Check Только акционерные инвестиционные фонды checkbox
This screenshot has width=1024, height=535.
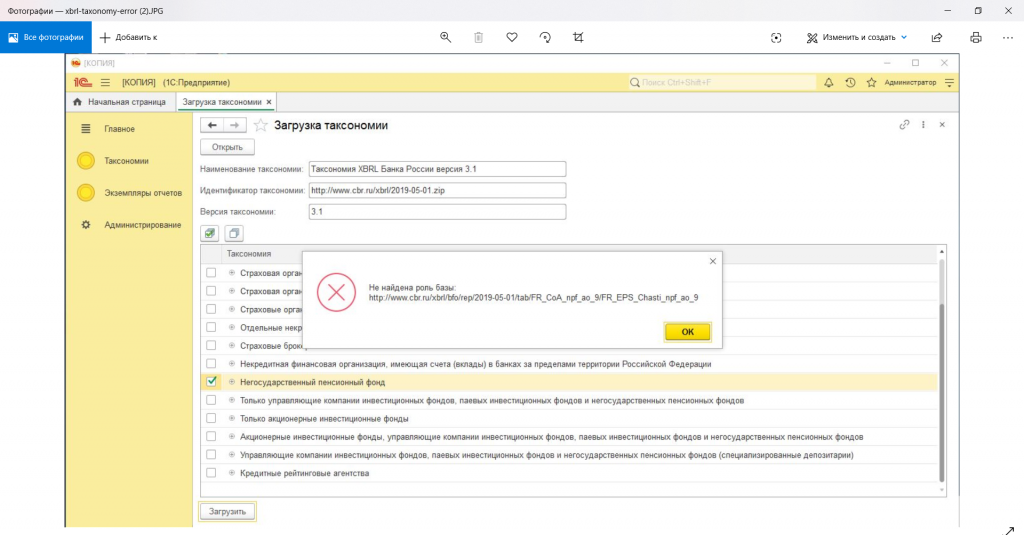pyautogui.click(x=211, y=418)
